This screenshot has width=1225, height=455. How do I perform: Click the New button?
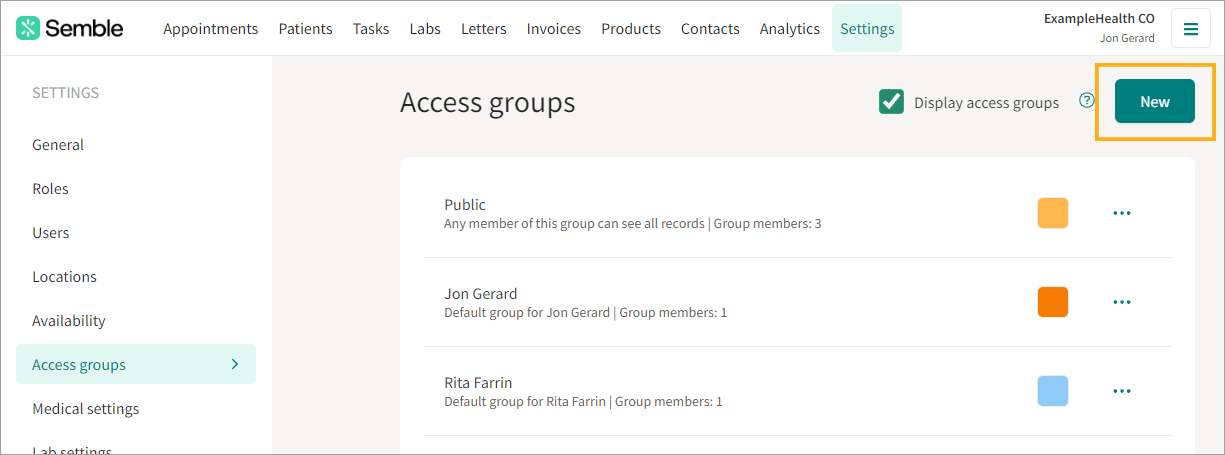click(x=1155, y=101)
